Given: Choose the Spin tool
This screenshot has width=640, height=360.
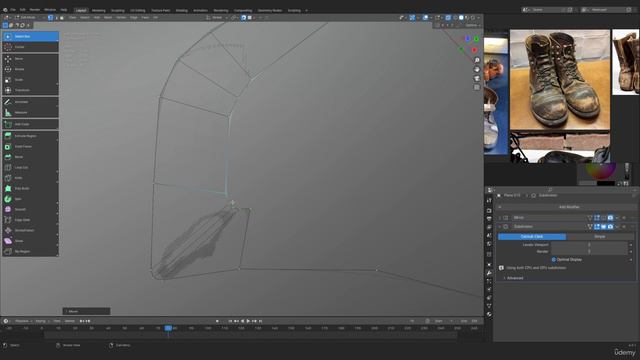Looking at the screenshot, I should tap(30, 199).
